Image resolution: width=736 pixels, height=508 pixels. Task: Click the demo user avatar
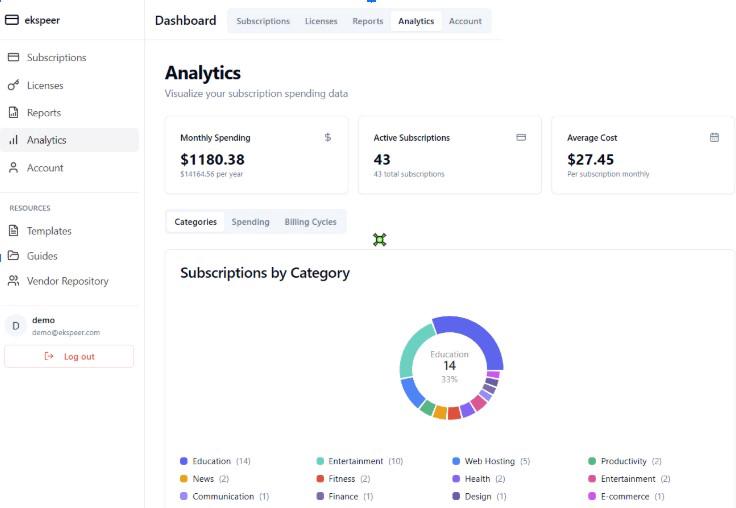pos(15,325)
